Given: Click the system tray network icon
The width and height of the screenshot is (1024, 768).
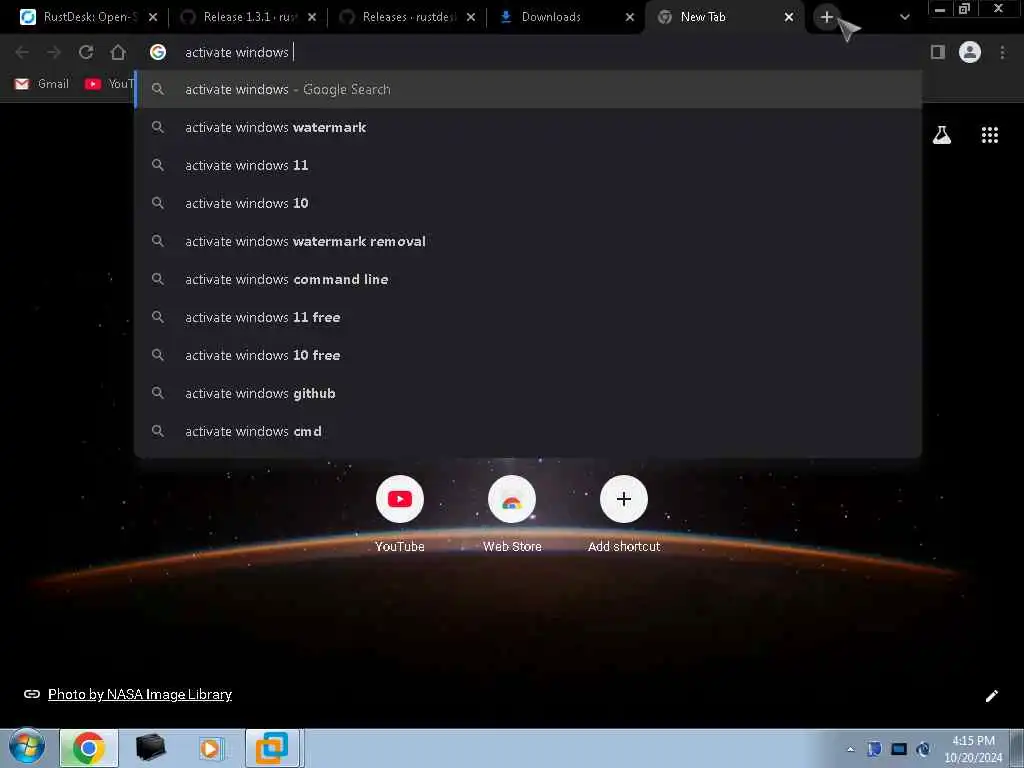Looking at the screenshot, I should (923, 749).
